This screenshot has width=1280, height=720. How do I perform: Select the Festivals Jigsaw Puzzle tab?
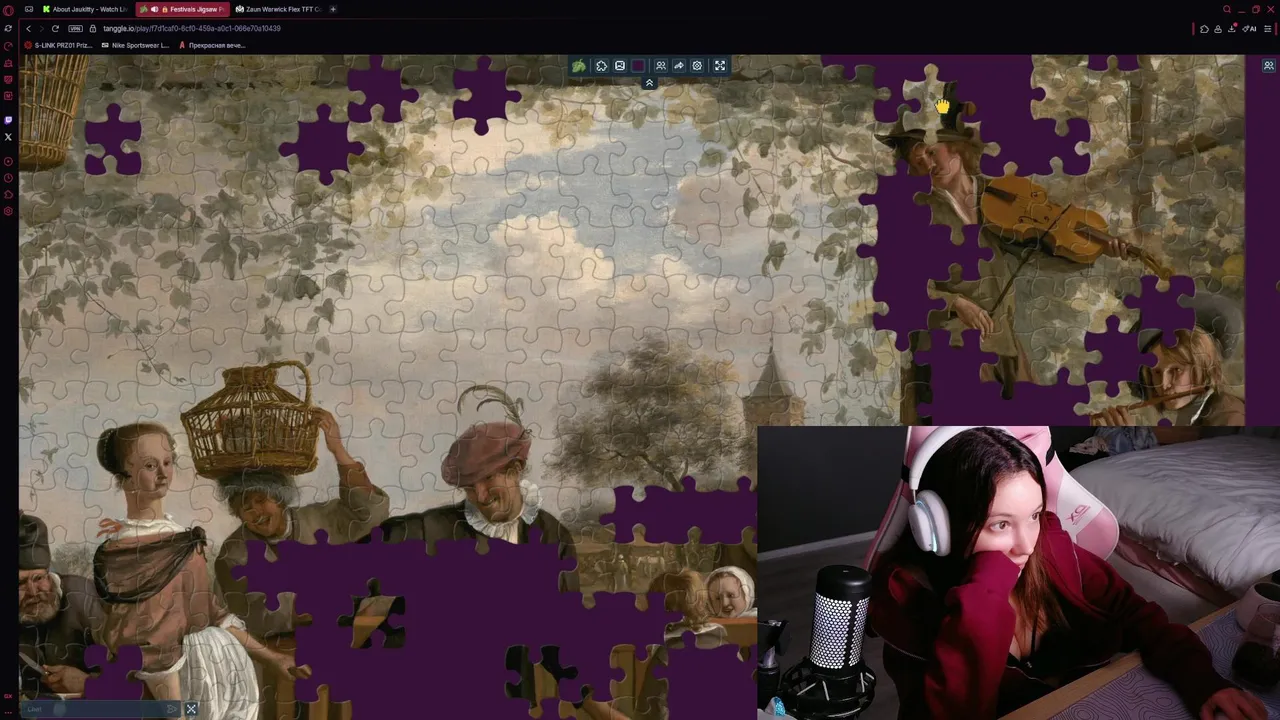183,9
